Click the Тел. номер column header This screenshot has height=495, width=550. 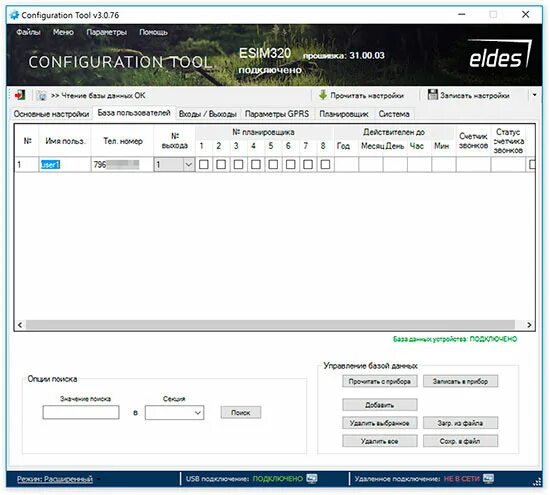click(x=122, y=141)
